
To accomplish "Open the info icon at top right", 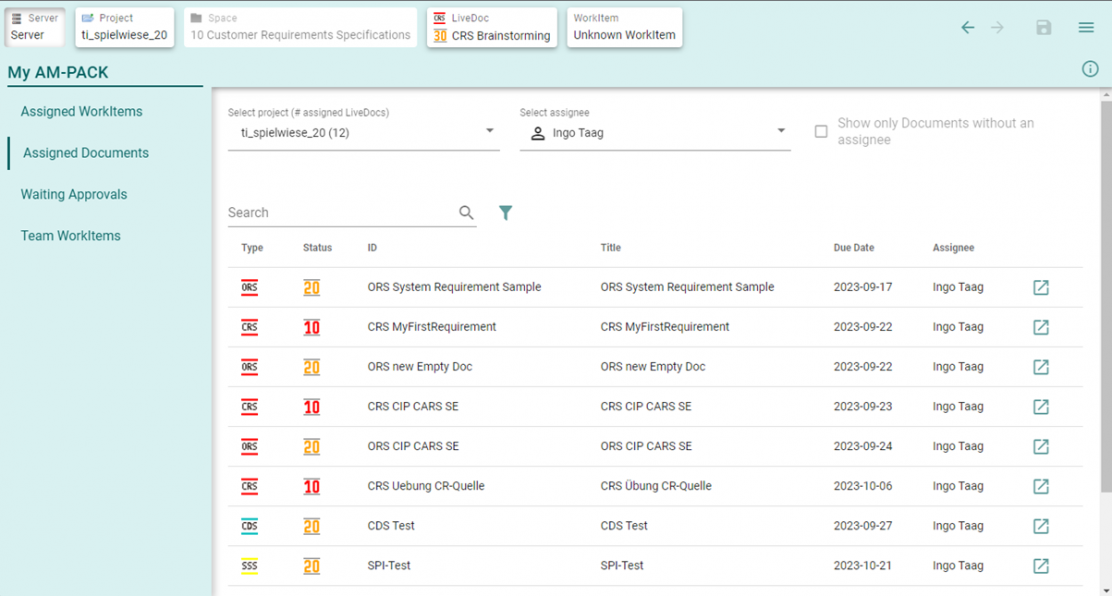I will point(1090,69).
